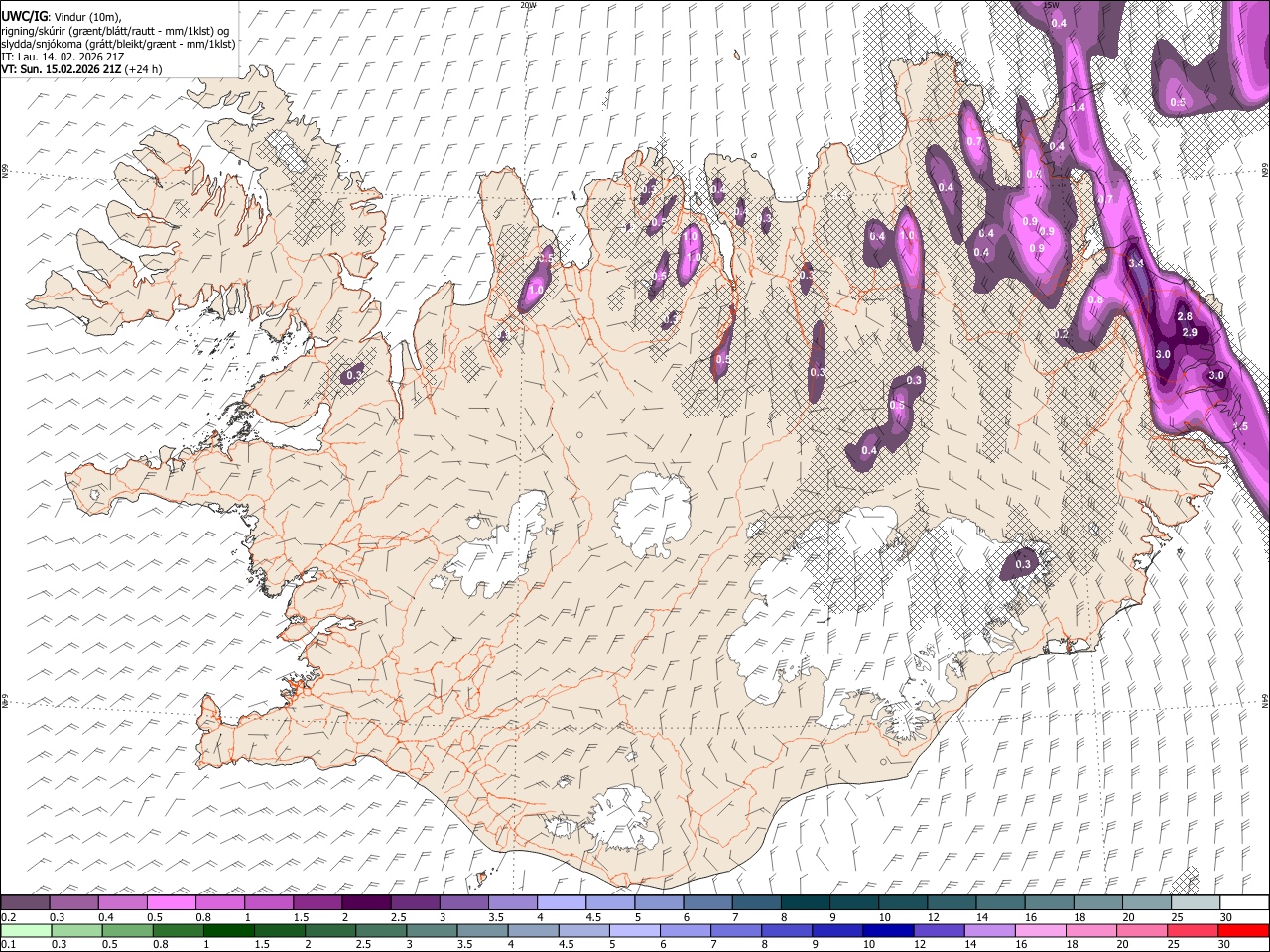Click the 'rigning/skúrir' legend description line

click(x=115, y=30)
